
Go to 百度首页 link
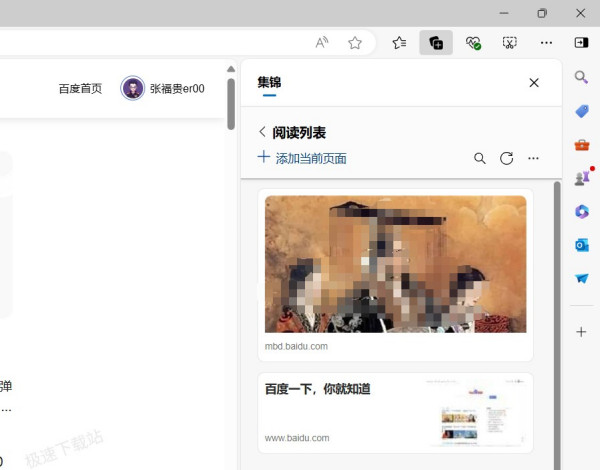(x=80, y=88)
